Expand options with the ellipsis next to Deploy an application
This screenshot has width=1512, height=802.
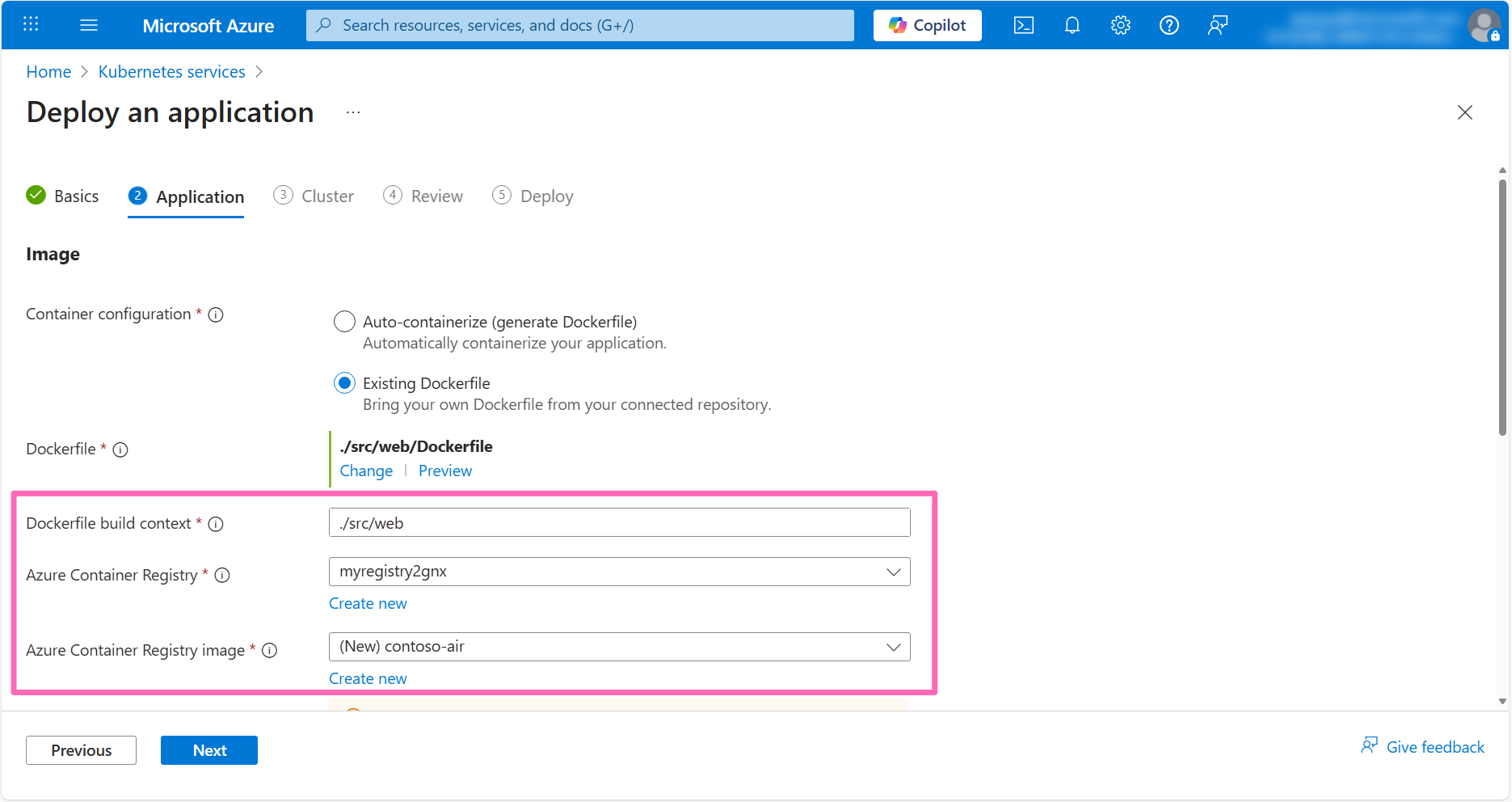pos(352,112)
